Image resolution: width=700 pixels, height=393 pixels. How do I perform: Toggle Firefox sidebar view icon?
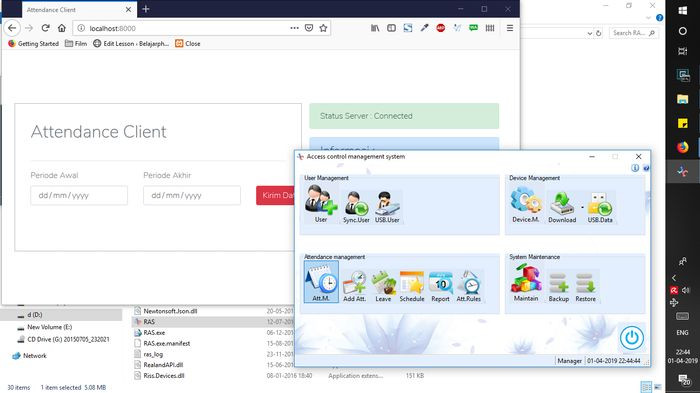(391, 28)
